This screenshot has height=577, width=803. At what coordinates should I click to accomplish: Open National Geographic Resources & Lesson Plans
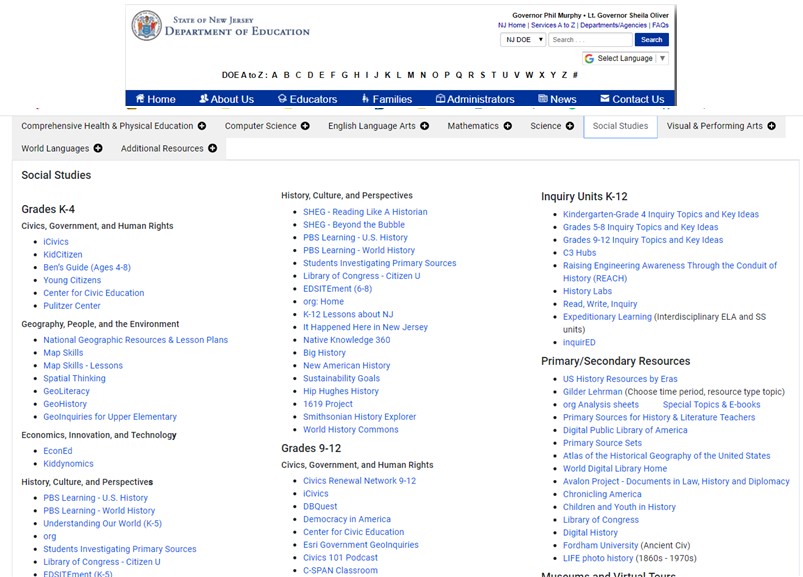point(136,340)
